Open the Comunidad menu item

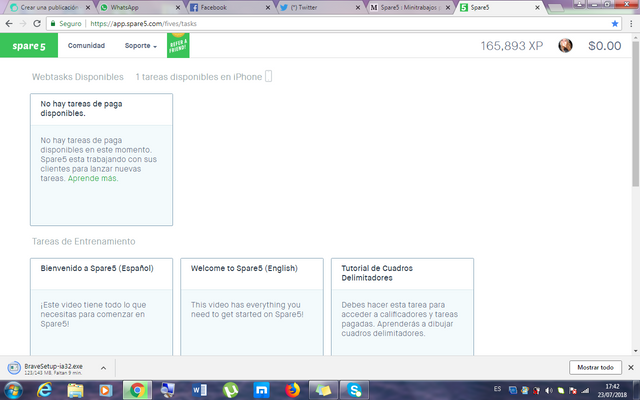click(x=86, y=46)
